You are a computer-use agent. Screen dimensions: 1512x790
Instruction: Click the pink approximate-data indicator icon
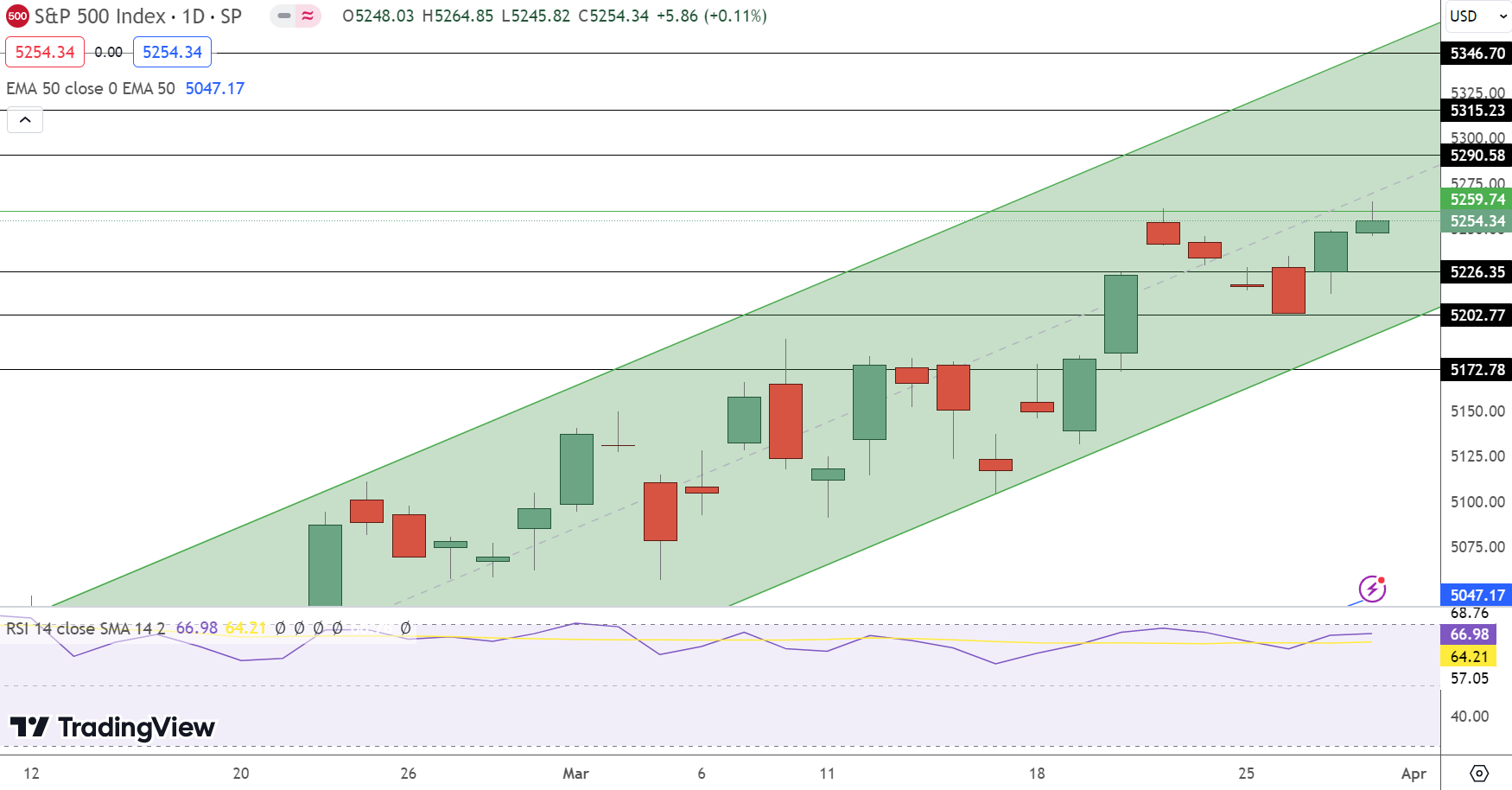pyautogui.click(x=308, y=16)
